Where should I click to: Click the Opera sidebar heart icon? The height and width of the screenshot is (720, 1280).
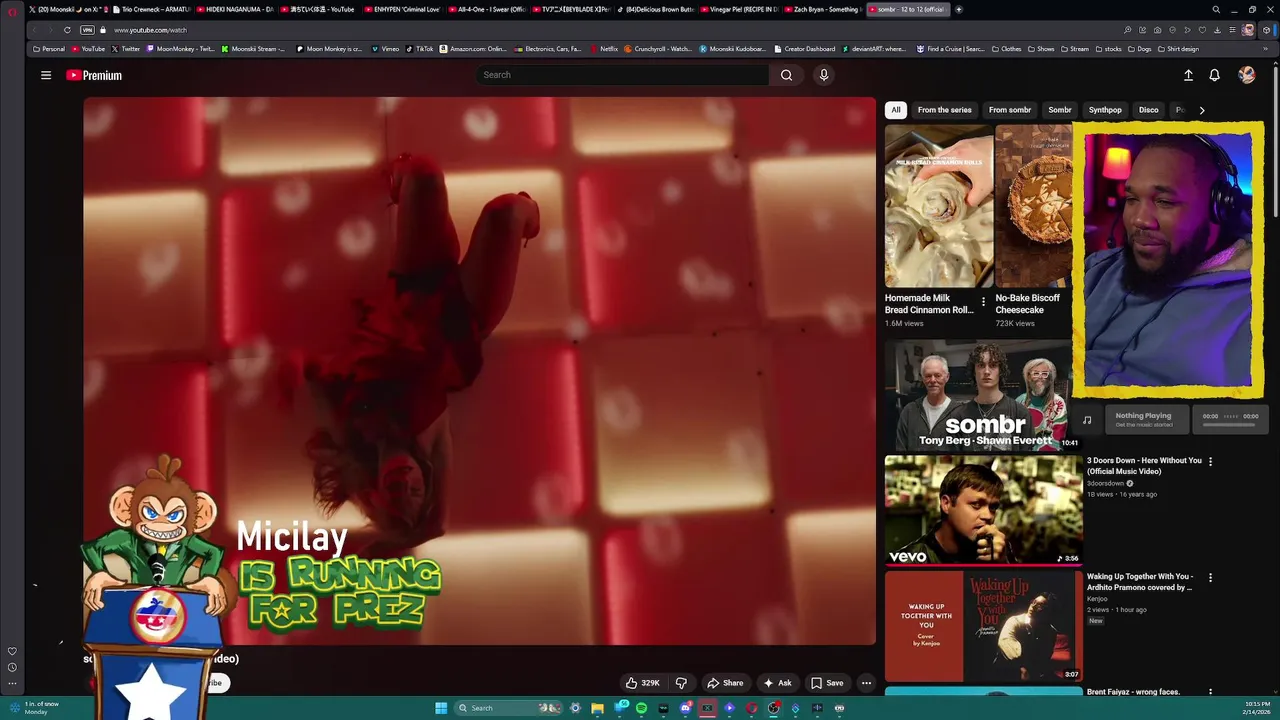click(12, 651)
